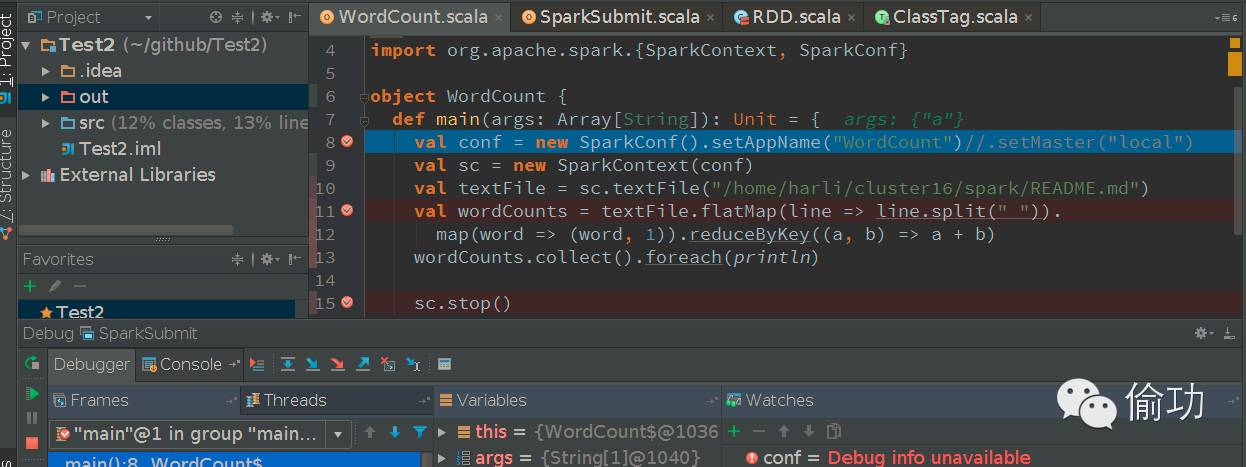The image size is (1246, 467).
Task: Fold the def main method block
Action: tap(365, 120)
